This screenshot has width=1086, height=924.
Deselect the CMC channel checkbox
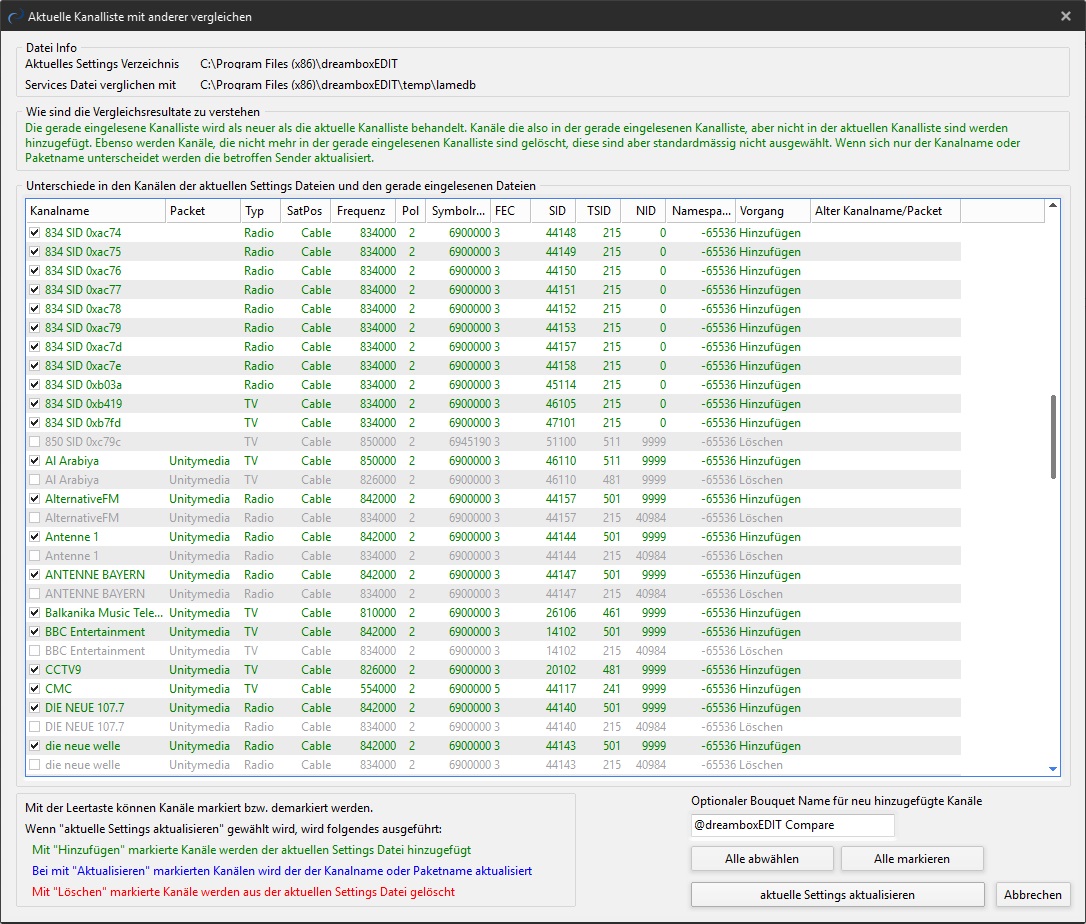(x=35, y=689)
